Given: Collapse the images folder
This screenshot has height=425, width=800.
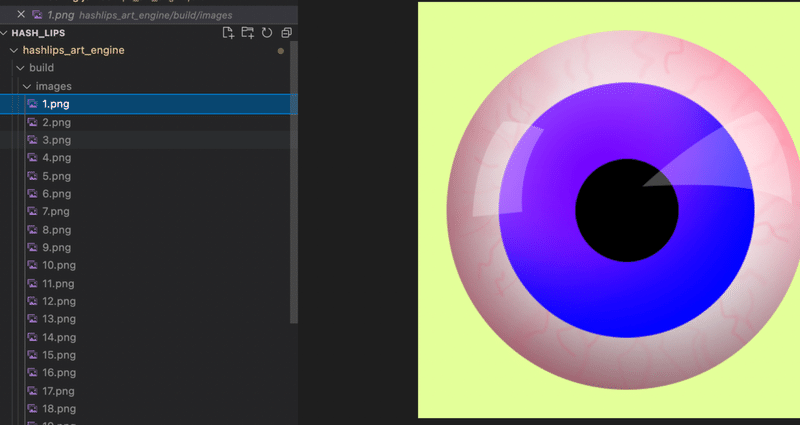Looking at the screenshot, I should [27, 86].
